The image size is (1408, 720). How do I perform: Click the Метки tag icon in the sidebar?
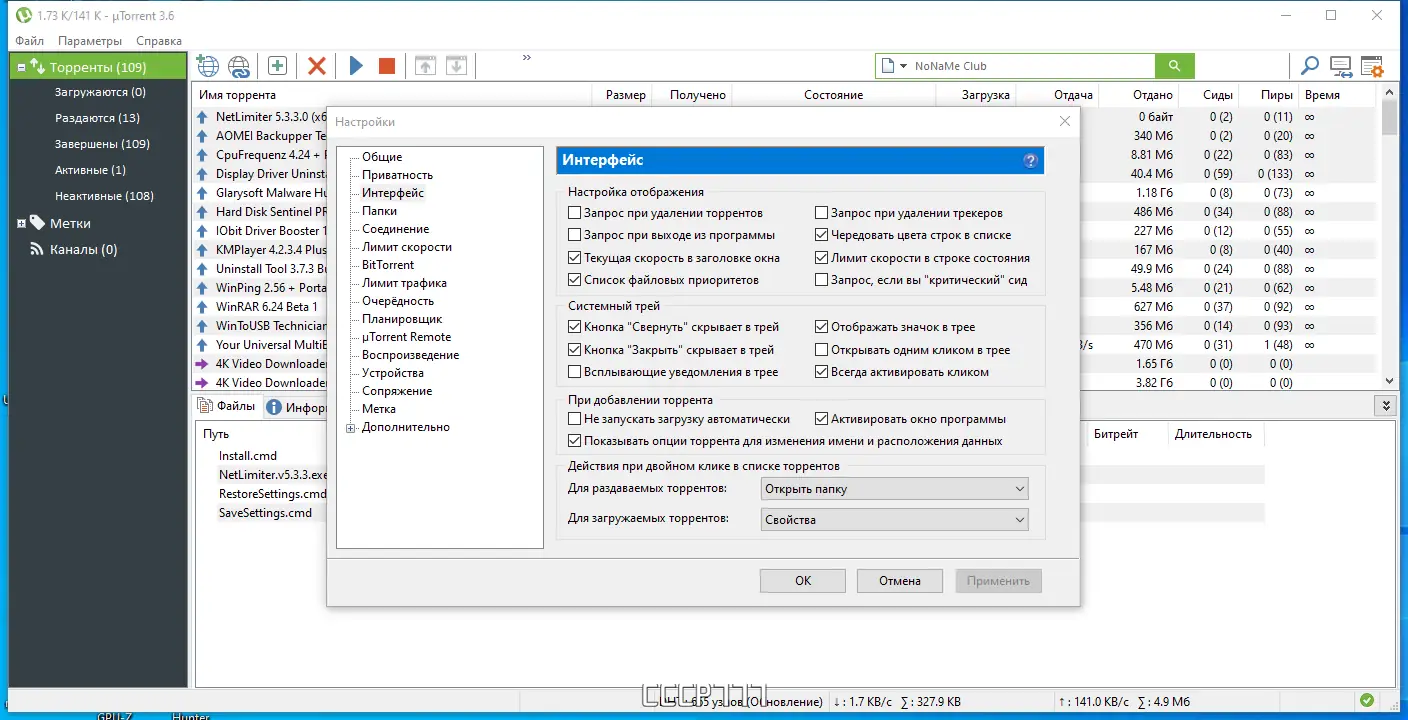pyautogui.click(x=37, y=223)
